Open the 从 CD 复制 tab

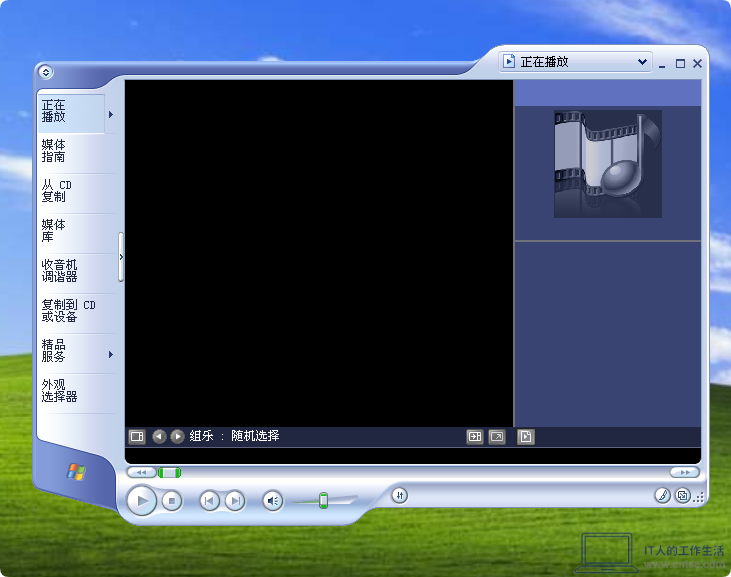pos(77,191)
